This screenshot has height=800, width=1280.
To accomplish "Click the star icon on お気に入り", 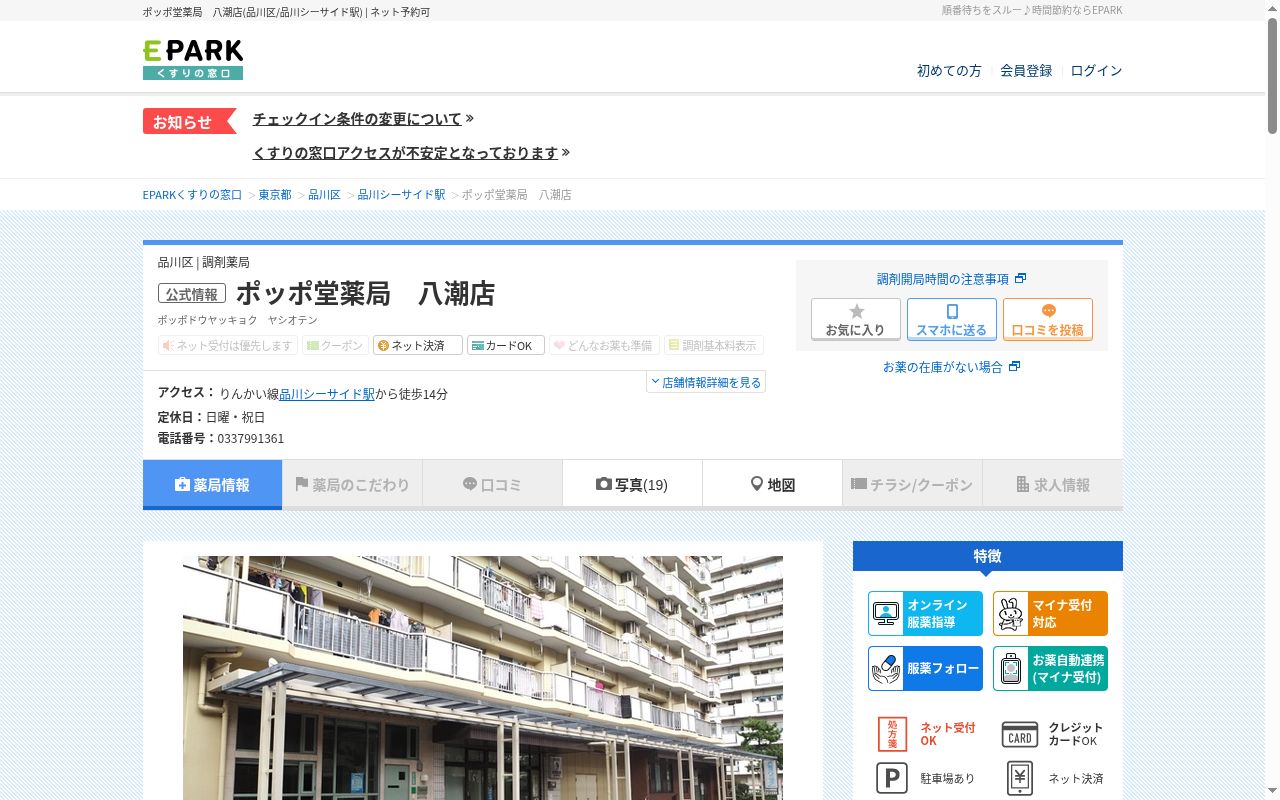I will coord(856,311).
